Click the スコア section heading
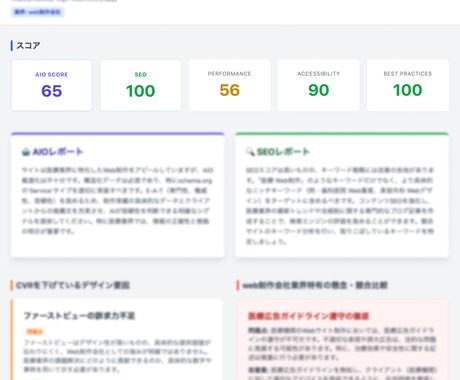This screenshot has width=460, height=380. 28,46
